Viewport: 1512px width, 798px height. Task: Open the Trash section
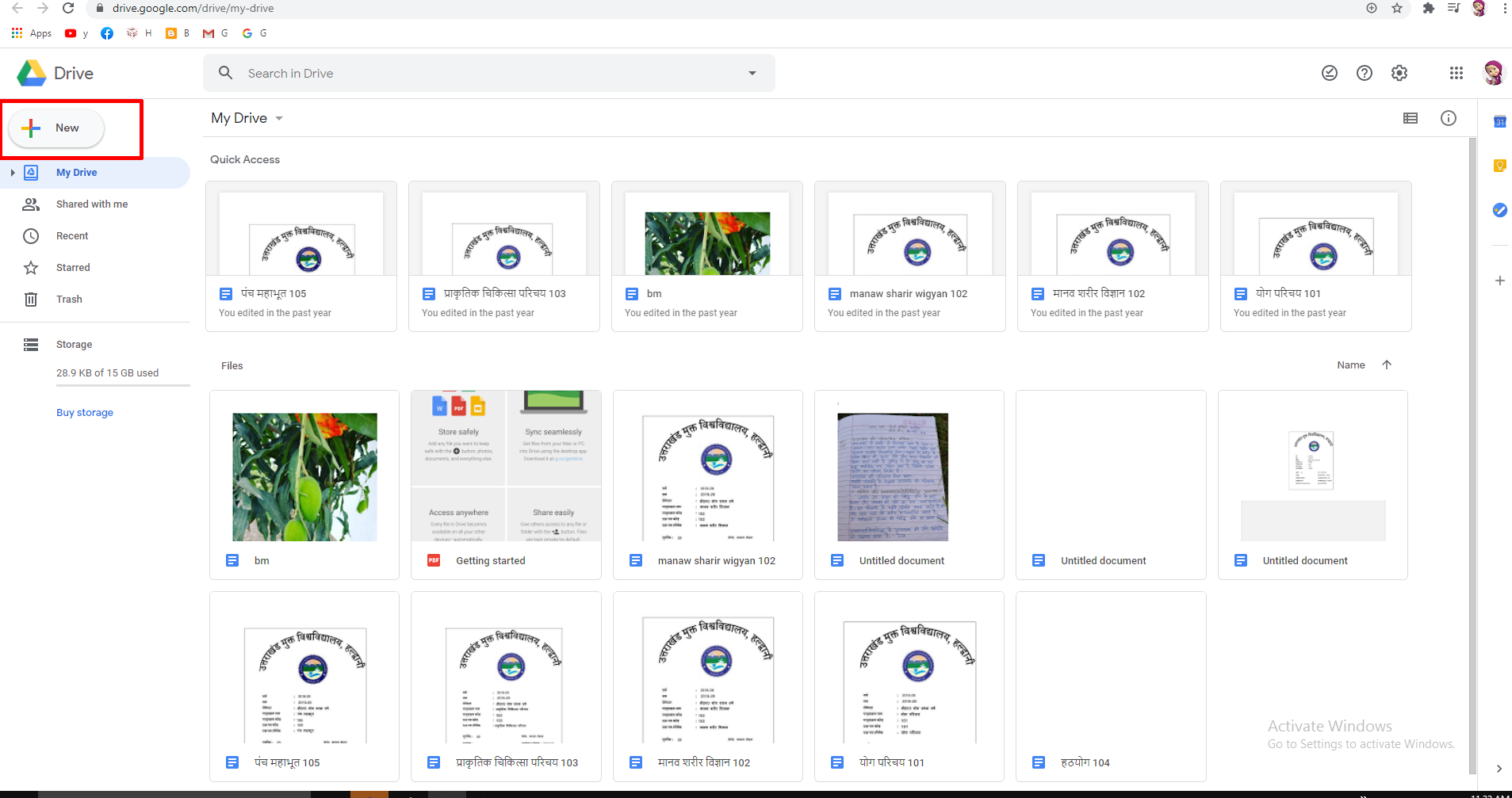[69, 299]
